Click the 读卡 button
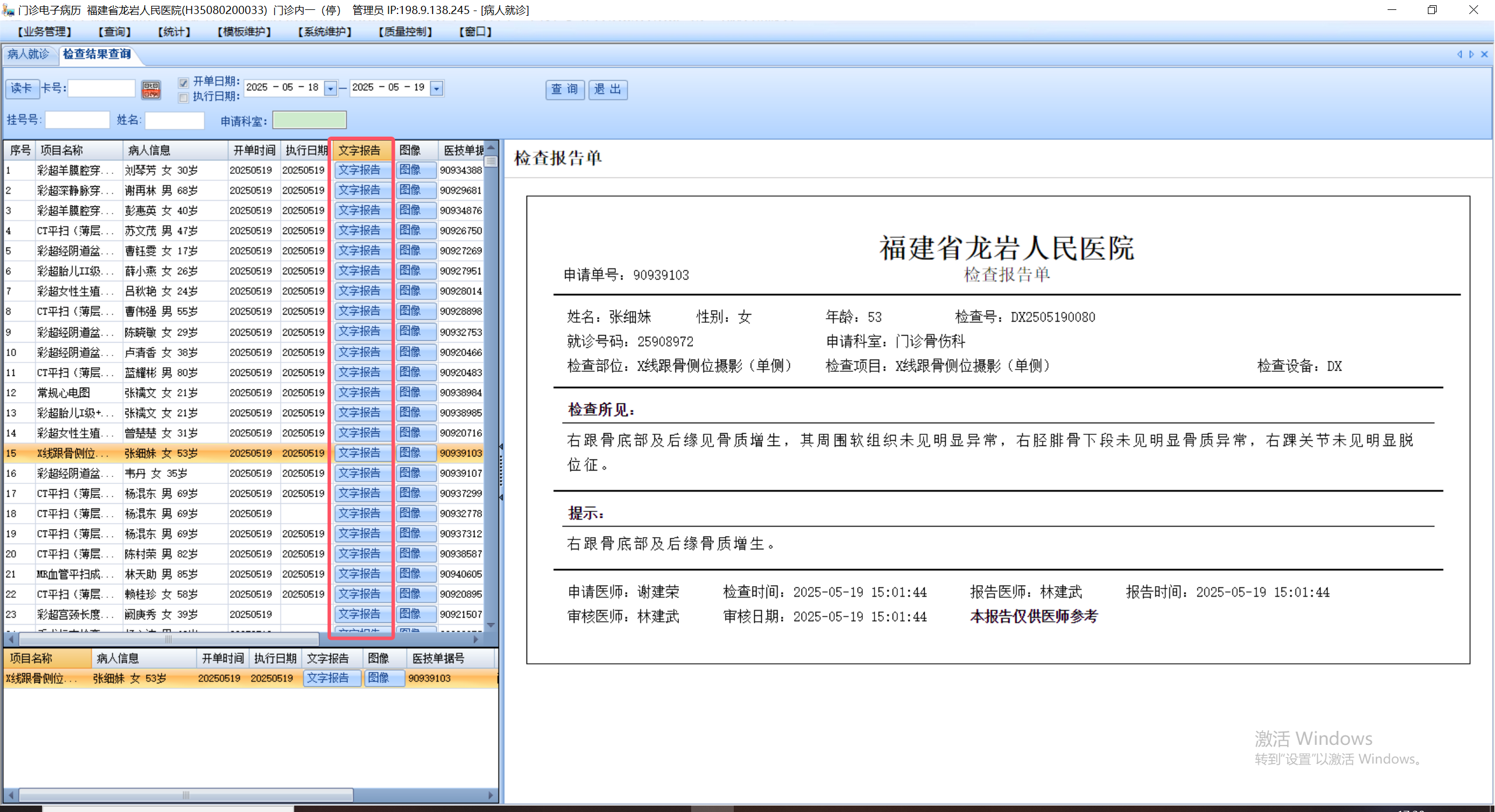The image size is (1495, 812). tap(22, 88)
